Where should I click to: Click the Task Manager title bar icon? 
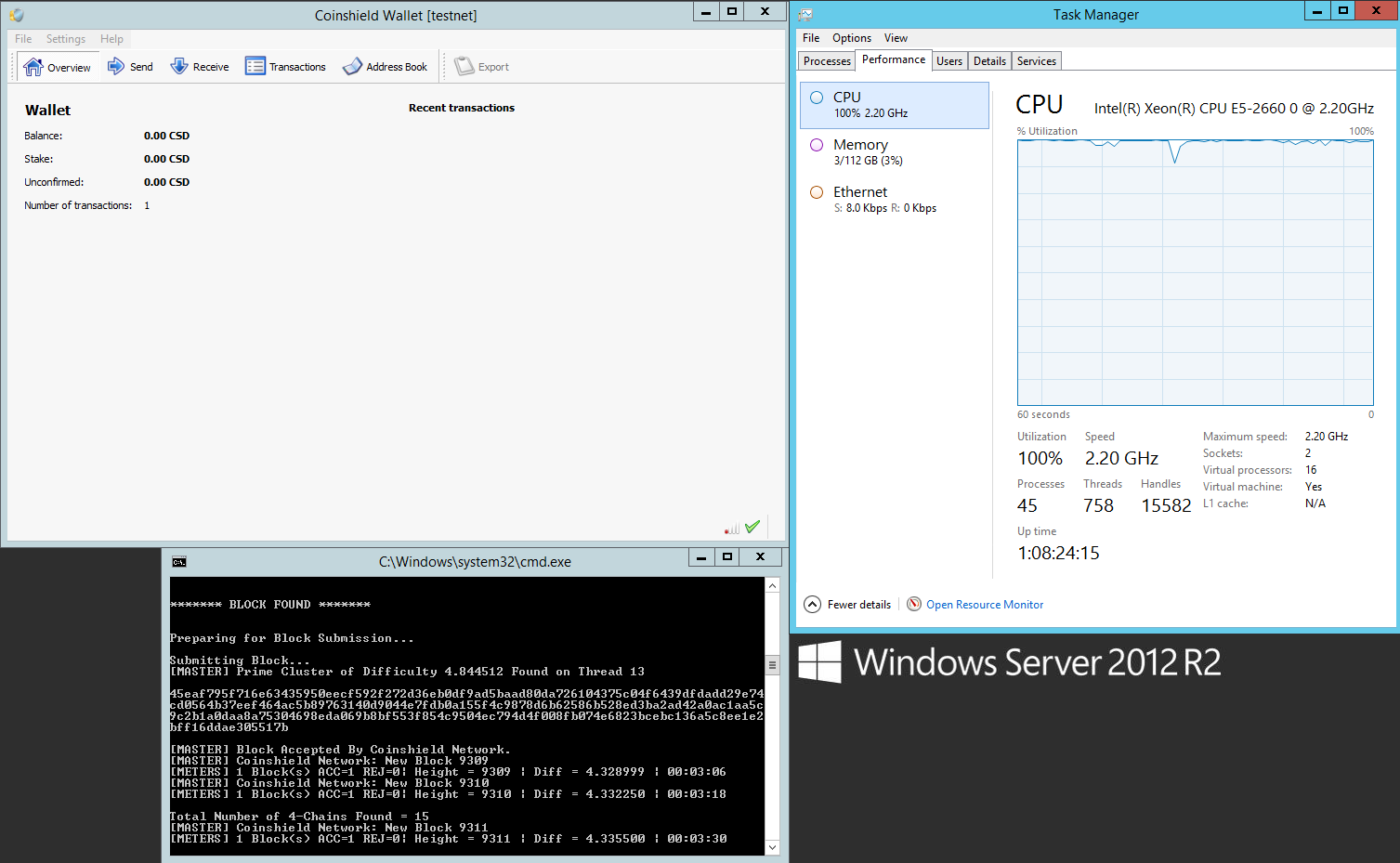pyautogui.click(x=805, y=15)
